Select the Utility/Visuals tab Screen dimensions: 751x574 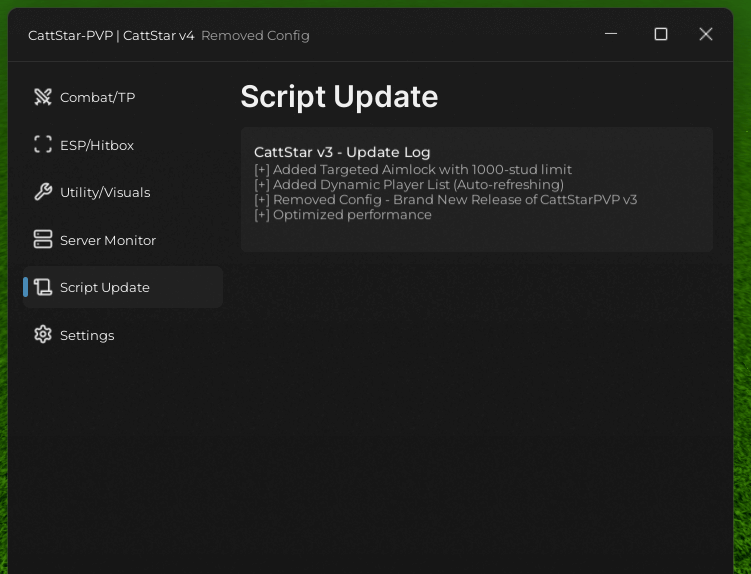tap(123, 192)
